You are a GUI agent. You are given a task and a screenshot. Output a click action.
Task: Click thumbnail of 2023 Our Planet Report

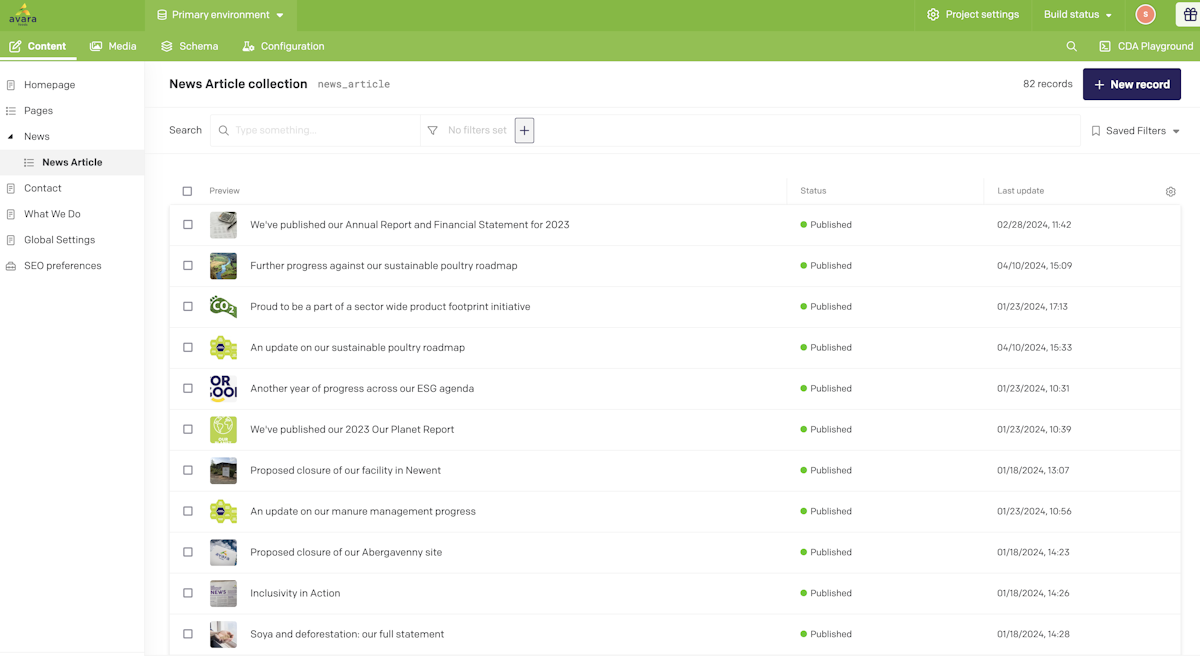[223, 429]
